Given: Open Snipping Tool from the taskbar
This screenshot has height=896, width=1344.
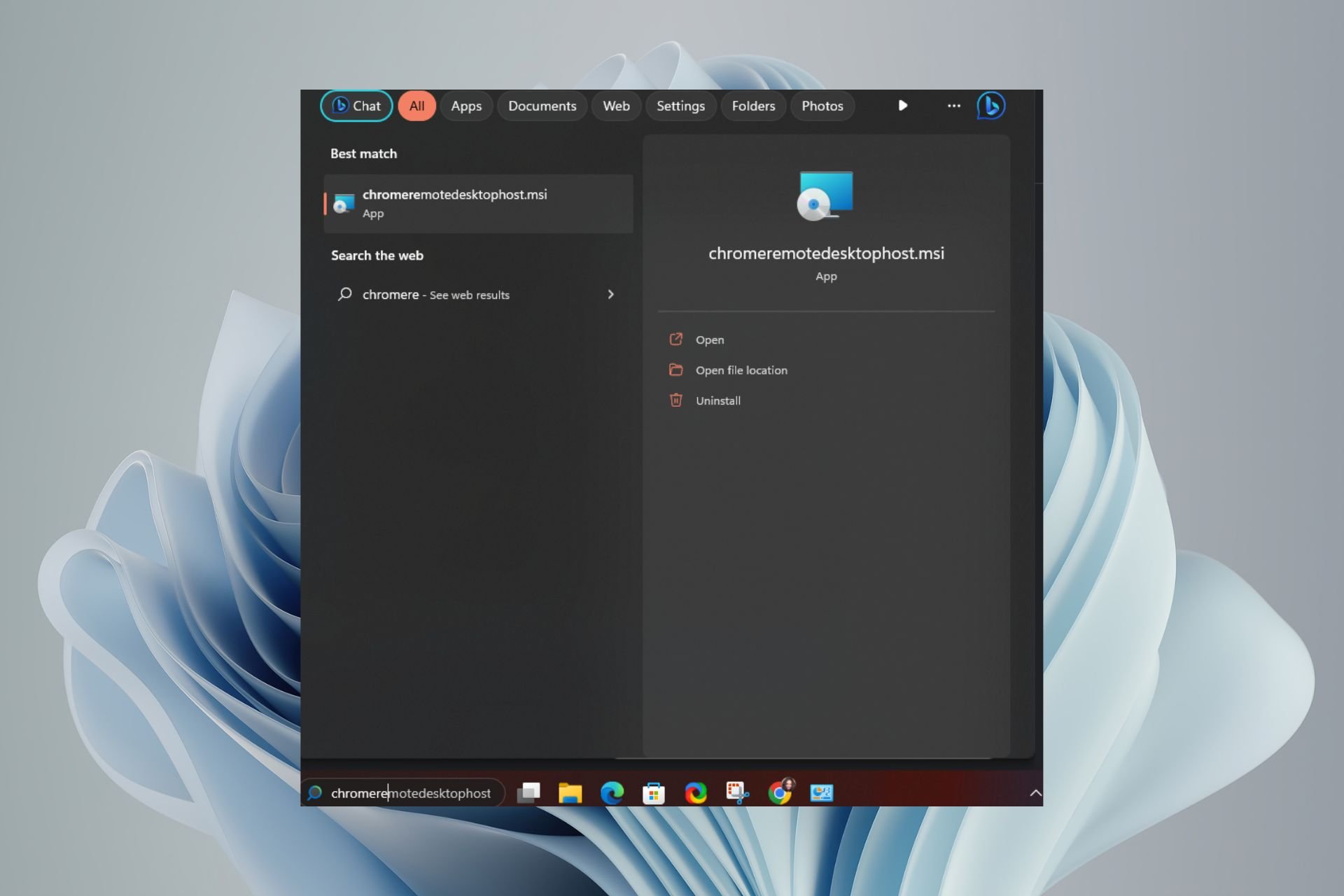Looking at the screenshot, I should [x=738, y=792].
